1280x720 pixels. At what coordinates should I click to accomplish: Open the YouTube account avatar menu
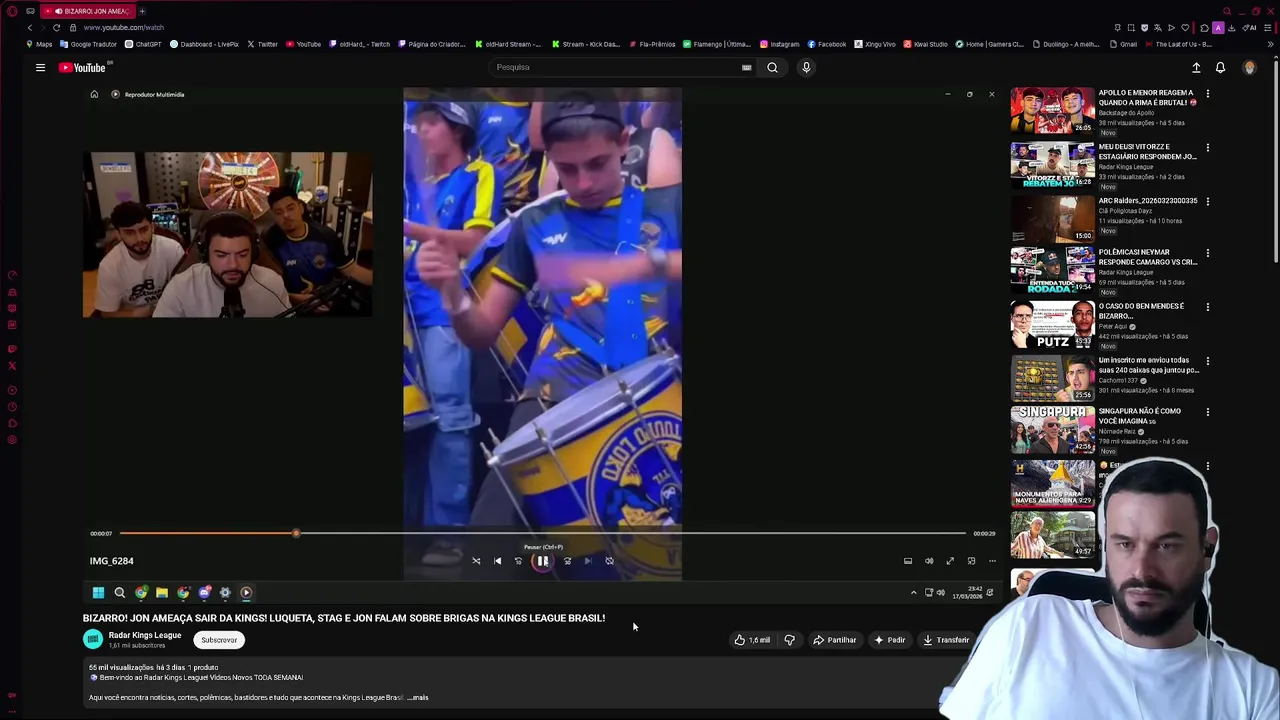coord(1249,67)
